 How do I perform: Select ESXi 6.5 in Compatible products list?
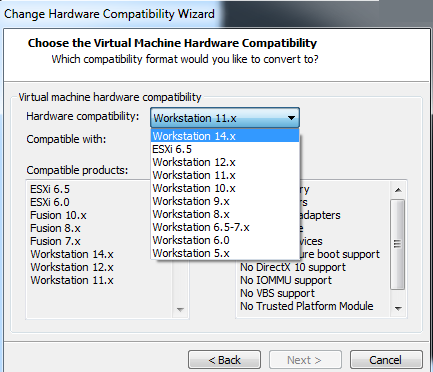coord(50,189)
